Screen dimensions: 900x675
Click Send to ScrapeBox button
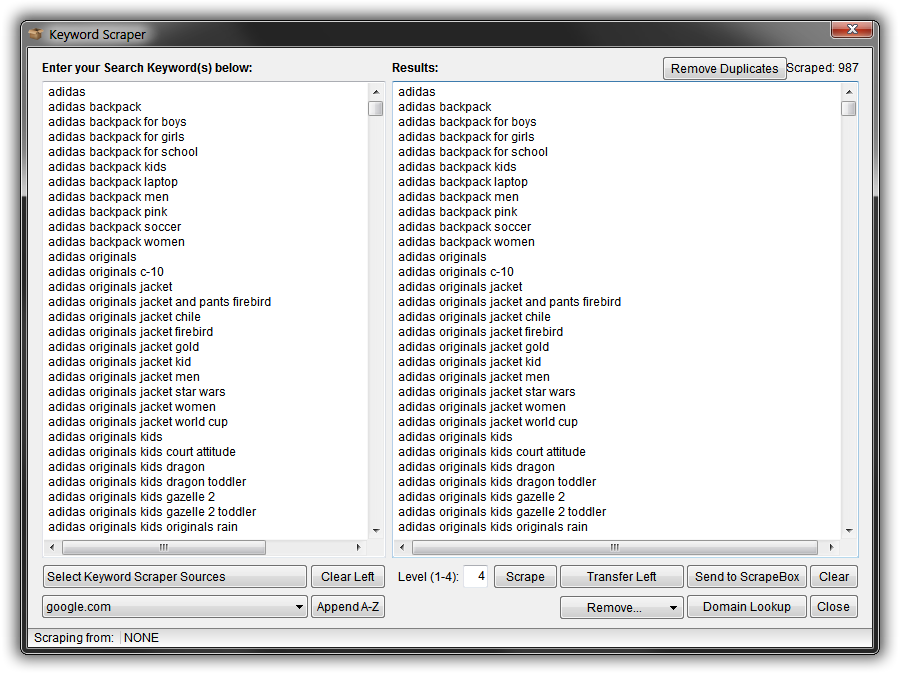747,577
